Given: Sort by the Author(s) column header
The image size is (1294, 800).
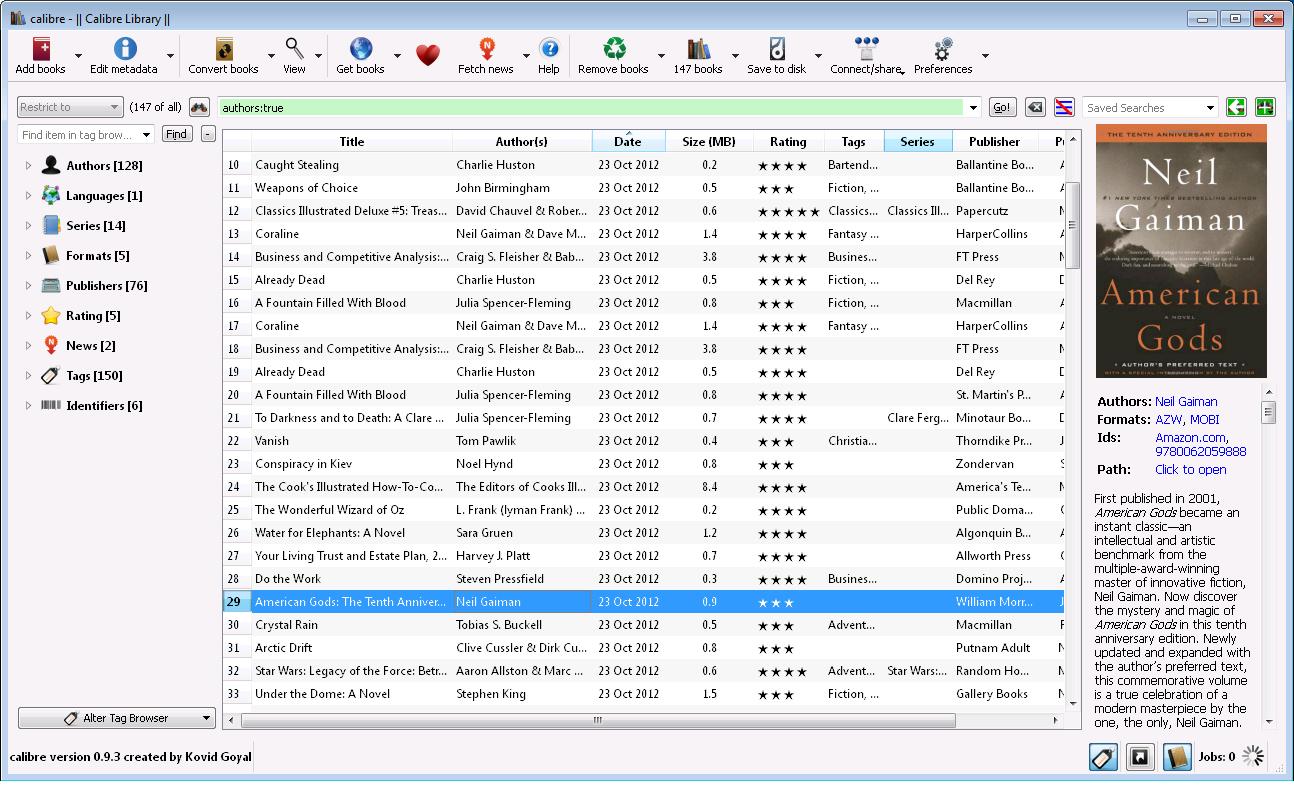Looking at the screenshot, I should click(x=522, y=141).
